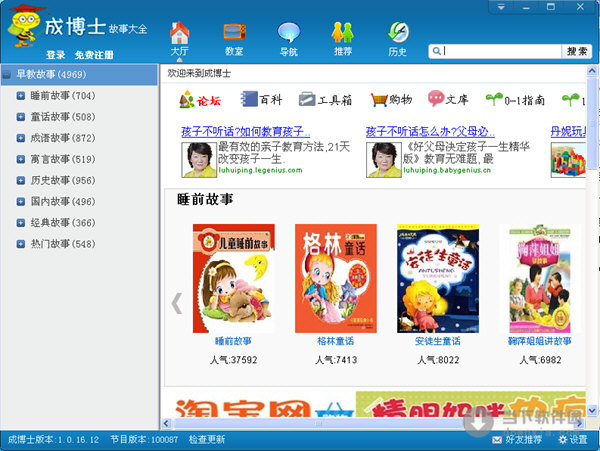Viewport: 600px width, 451px height.
Task: Open the 工具箱 toolbox shortcut
Action: pyautogui.click(x=328, y=99)
